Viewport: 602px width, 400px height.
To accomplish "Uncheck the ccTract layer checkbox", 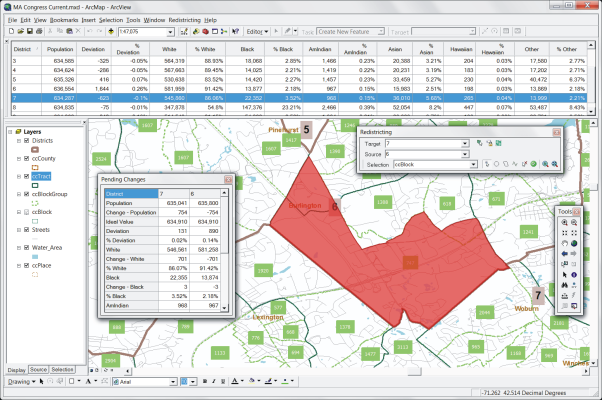I will click(24, 176).
